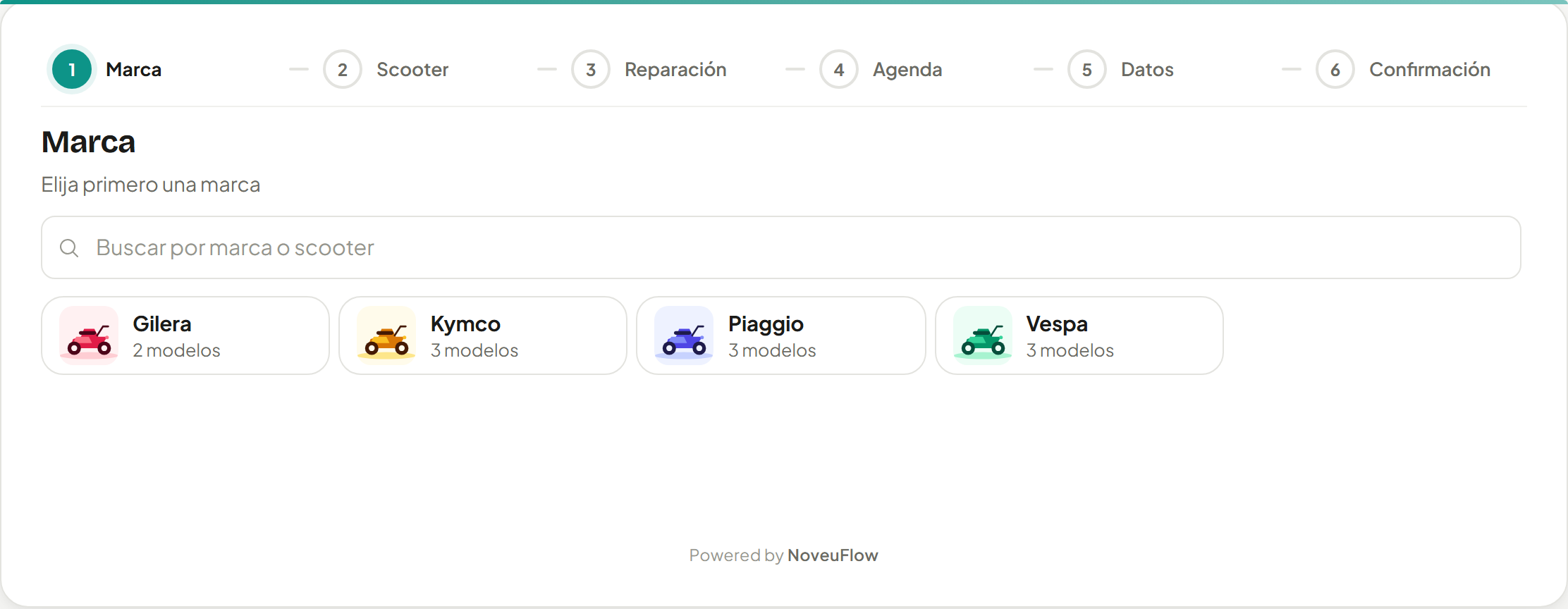Click the large "Marca" page heading
The height and width of the screenshot is (609, 1568).
pos(88,142)
